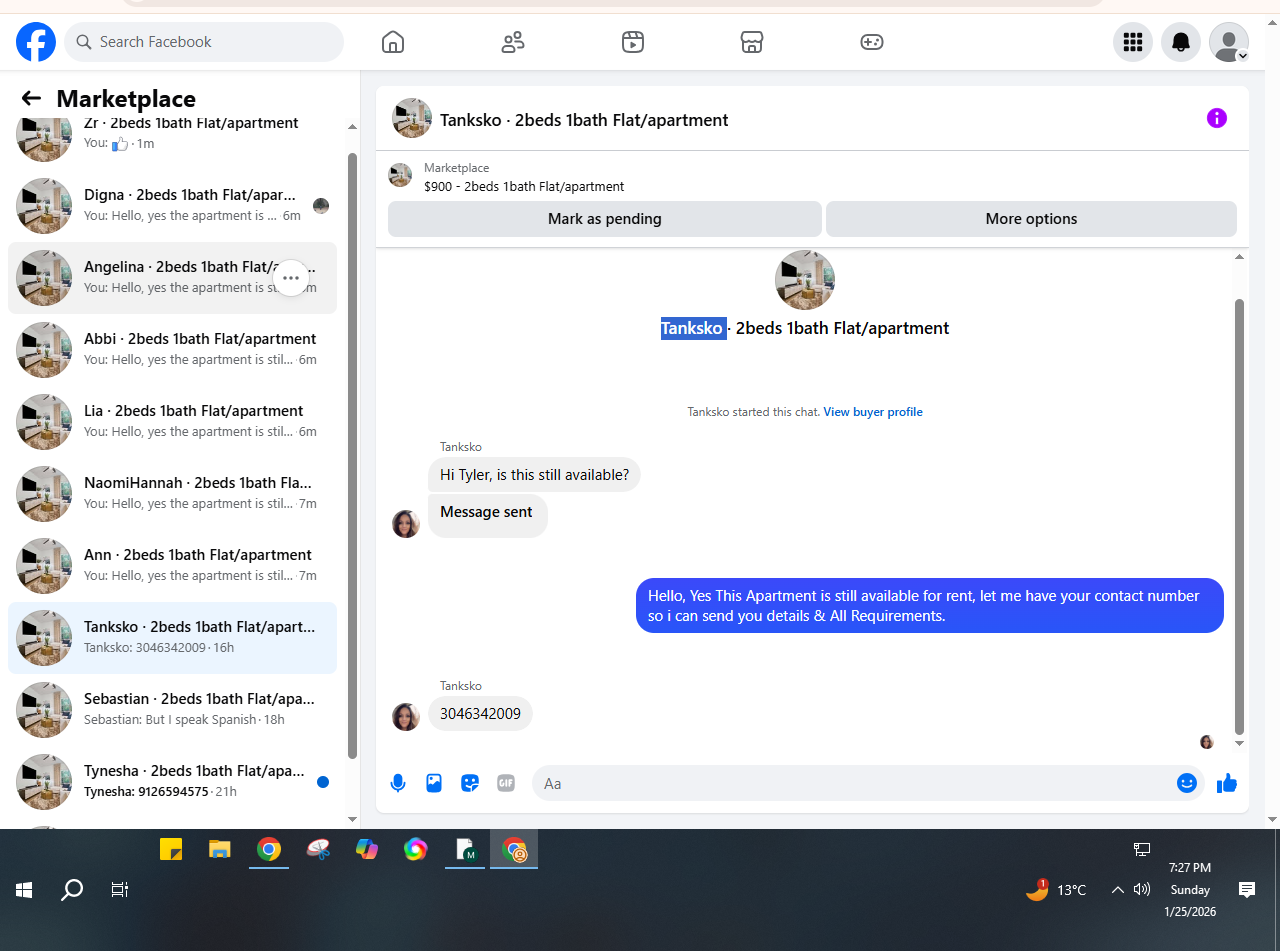Click the blue apartment availability reply message
1280x951 pixels.
pyautogui.click(x=930, y=605)
